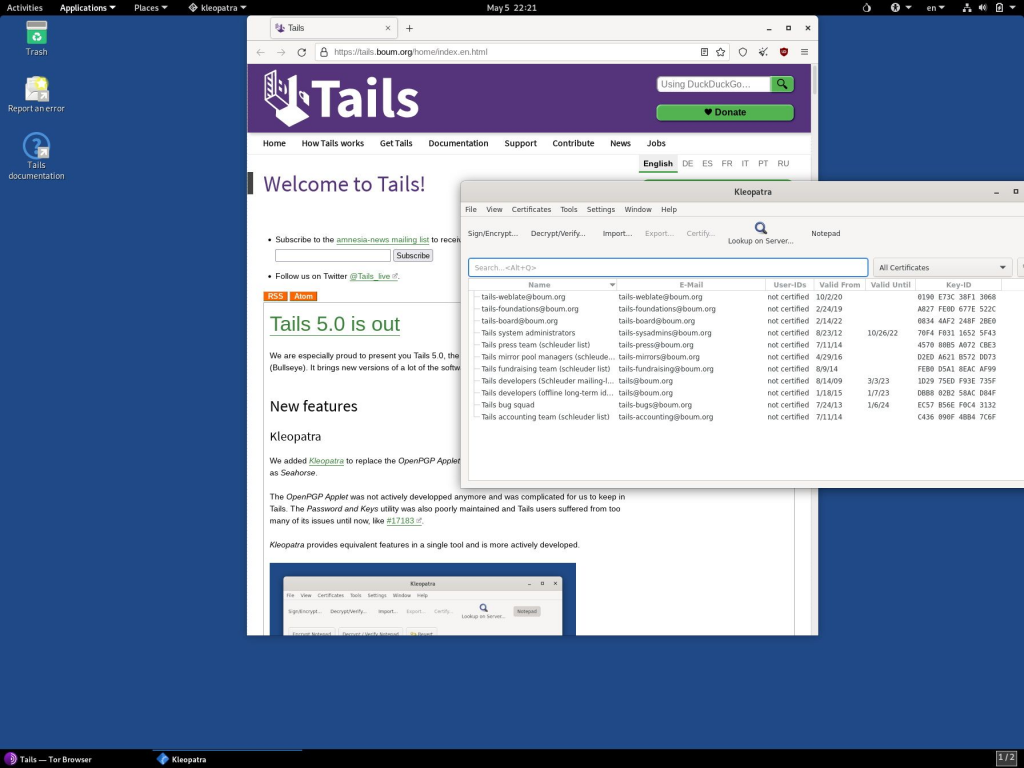Viewport: 1024px width, 768px height.
Task: Click the browser Back arrow
Action: click(x=261, y=52)
